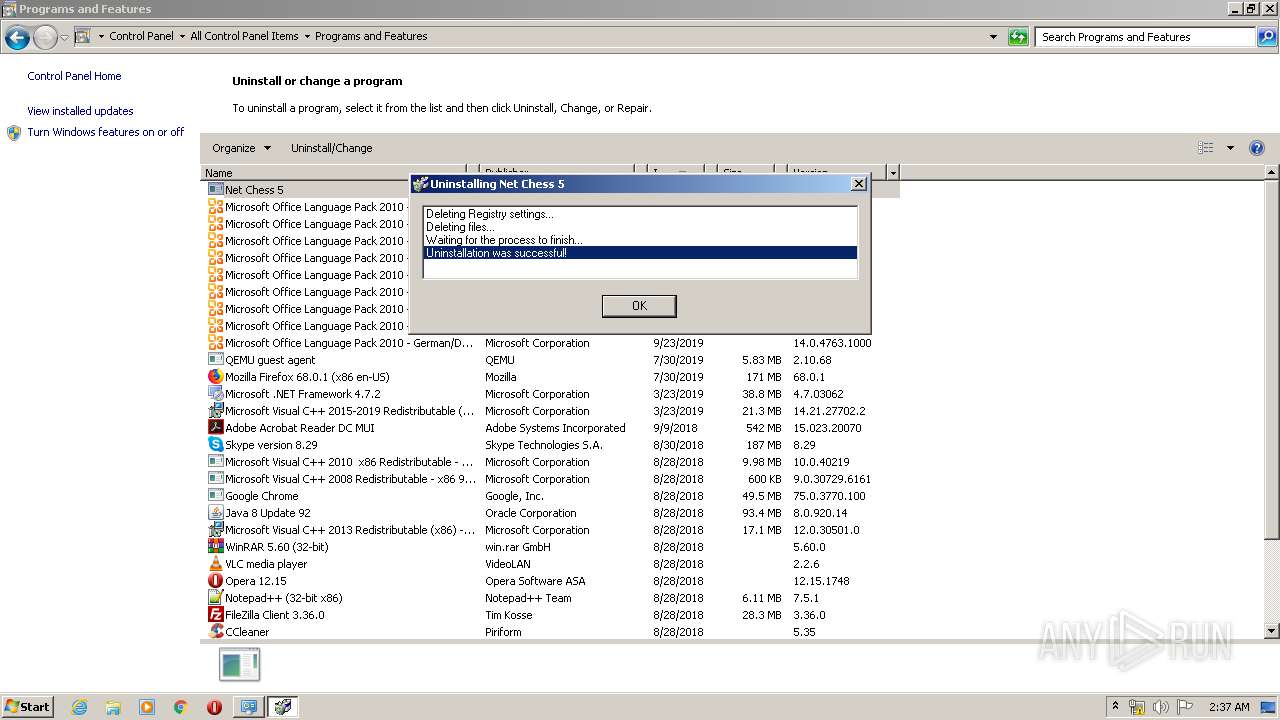The height and width of the screenshot is (720, 1280).
Task: Select Skype version 8.29 icon
Action: 215,445
